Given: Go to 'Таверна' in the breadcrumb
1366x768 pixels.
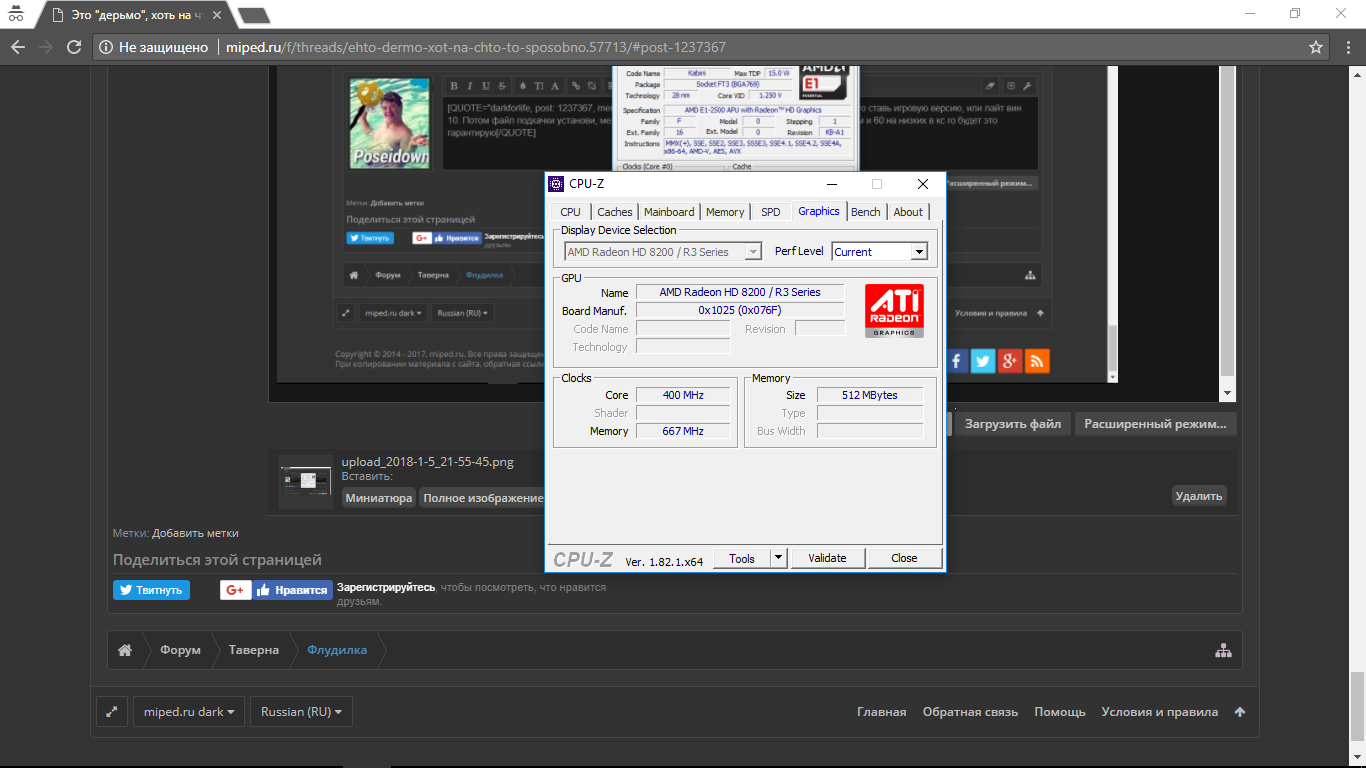Looking at the screenshot, I should tap(254, 650).
